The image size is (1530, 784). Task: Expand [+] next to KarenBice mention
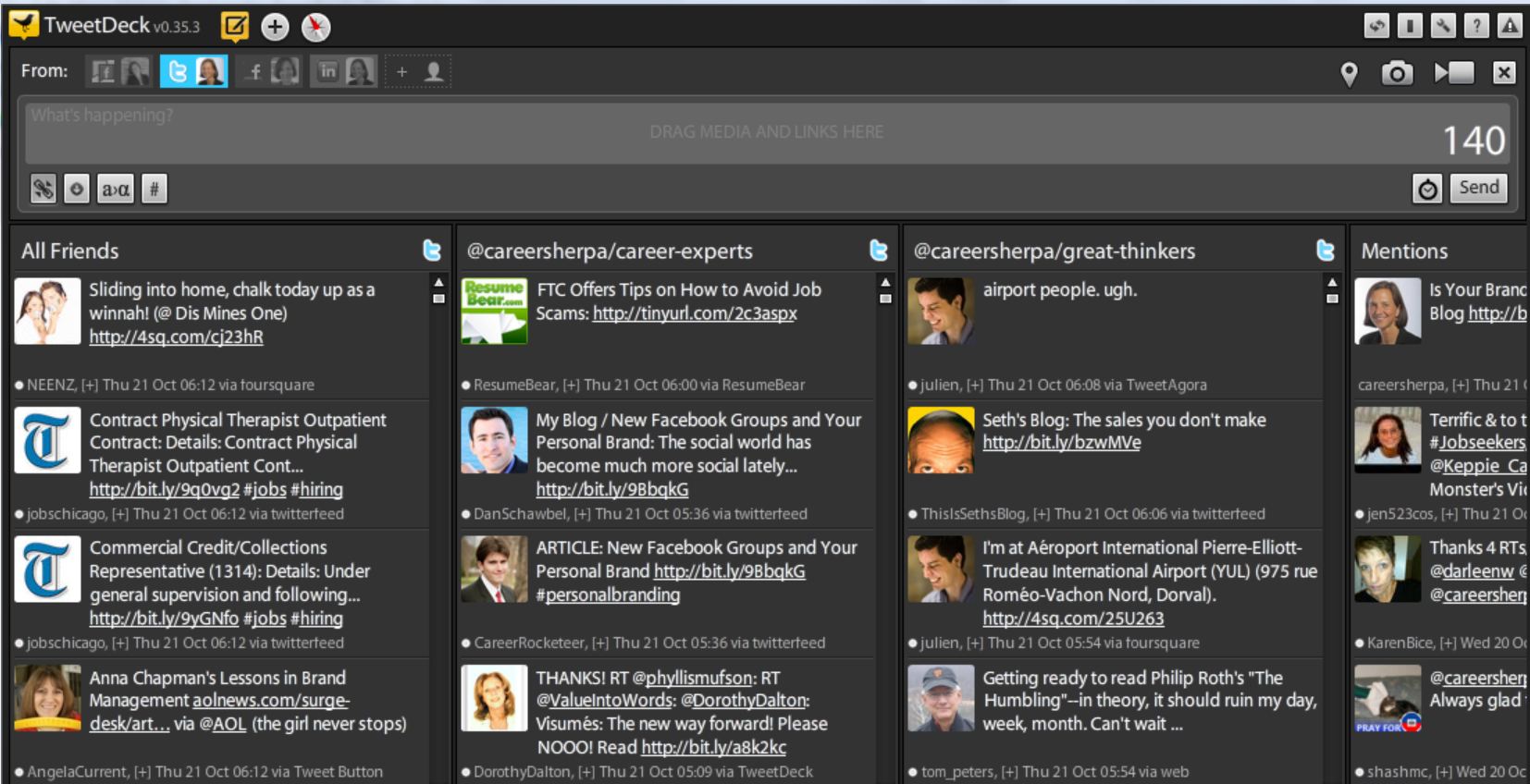(1448, 643)
